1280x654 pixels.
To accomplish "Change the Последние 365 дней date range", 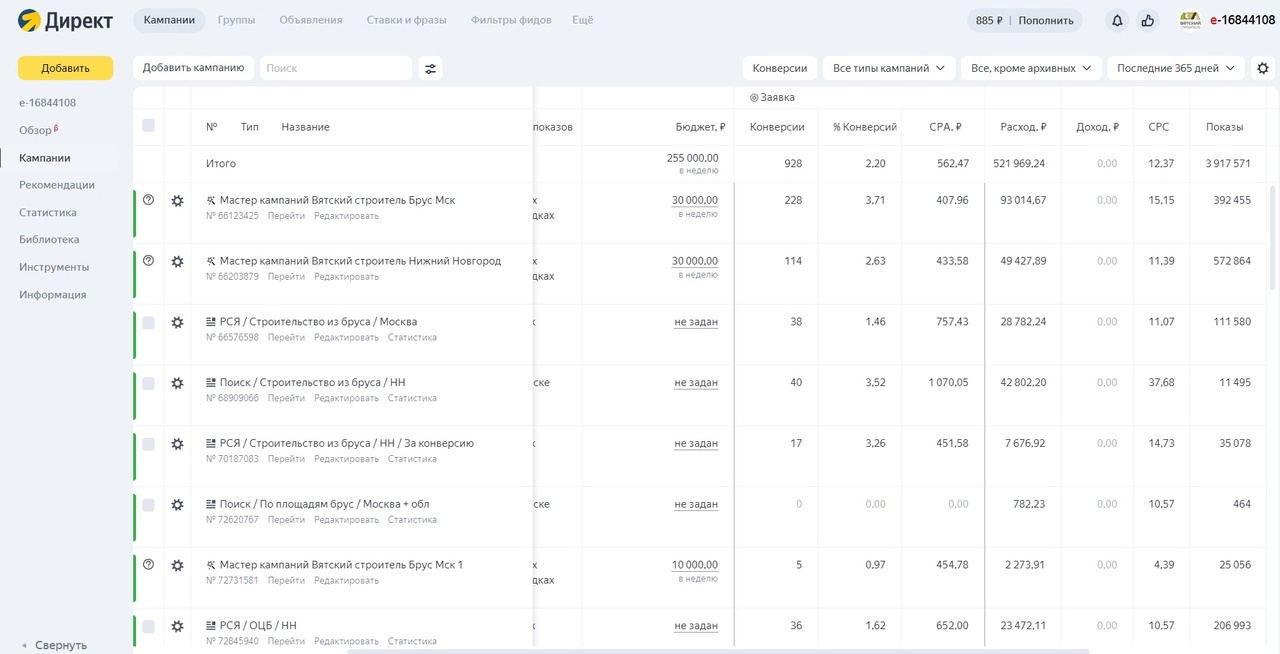I will pos(1175,68).
